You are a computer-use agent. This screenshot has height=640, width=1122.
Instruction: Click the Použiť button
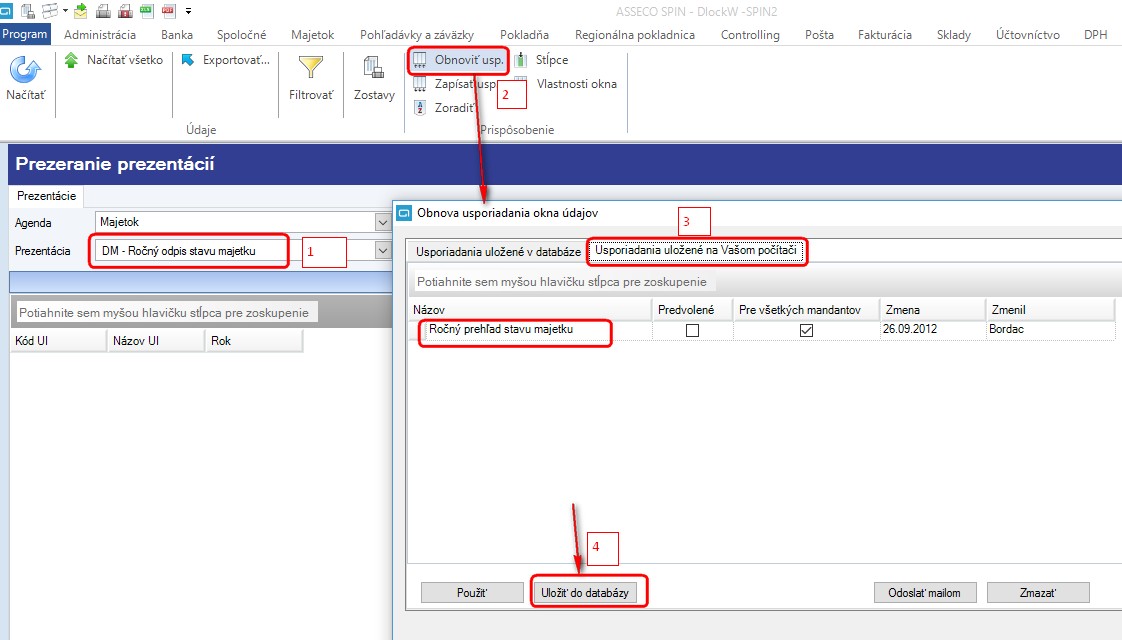coord(472,593)
